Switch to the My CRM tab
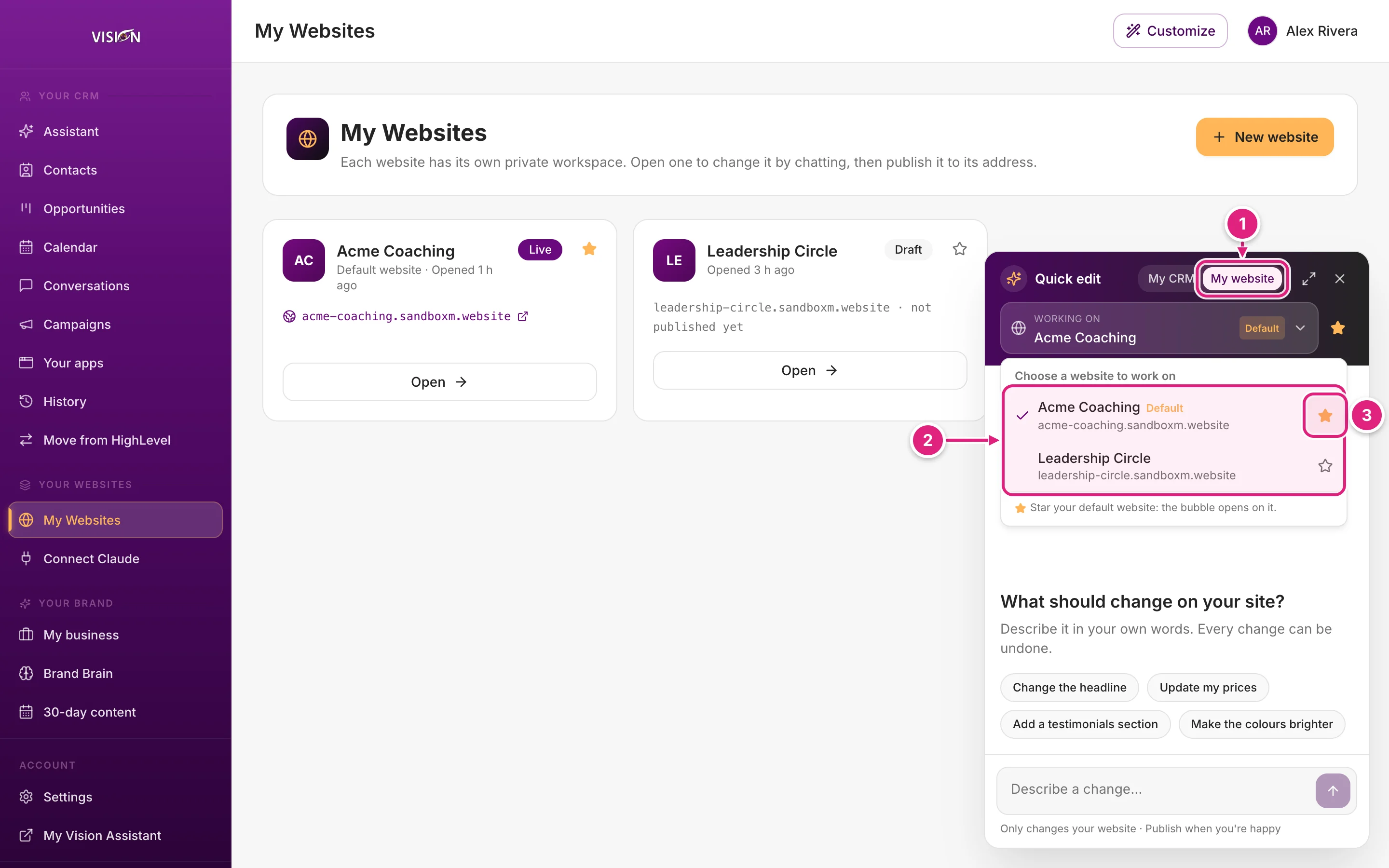 click(1170, 279)
